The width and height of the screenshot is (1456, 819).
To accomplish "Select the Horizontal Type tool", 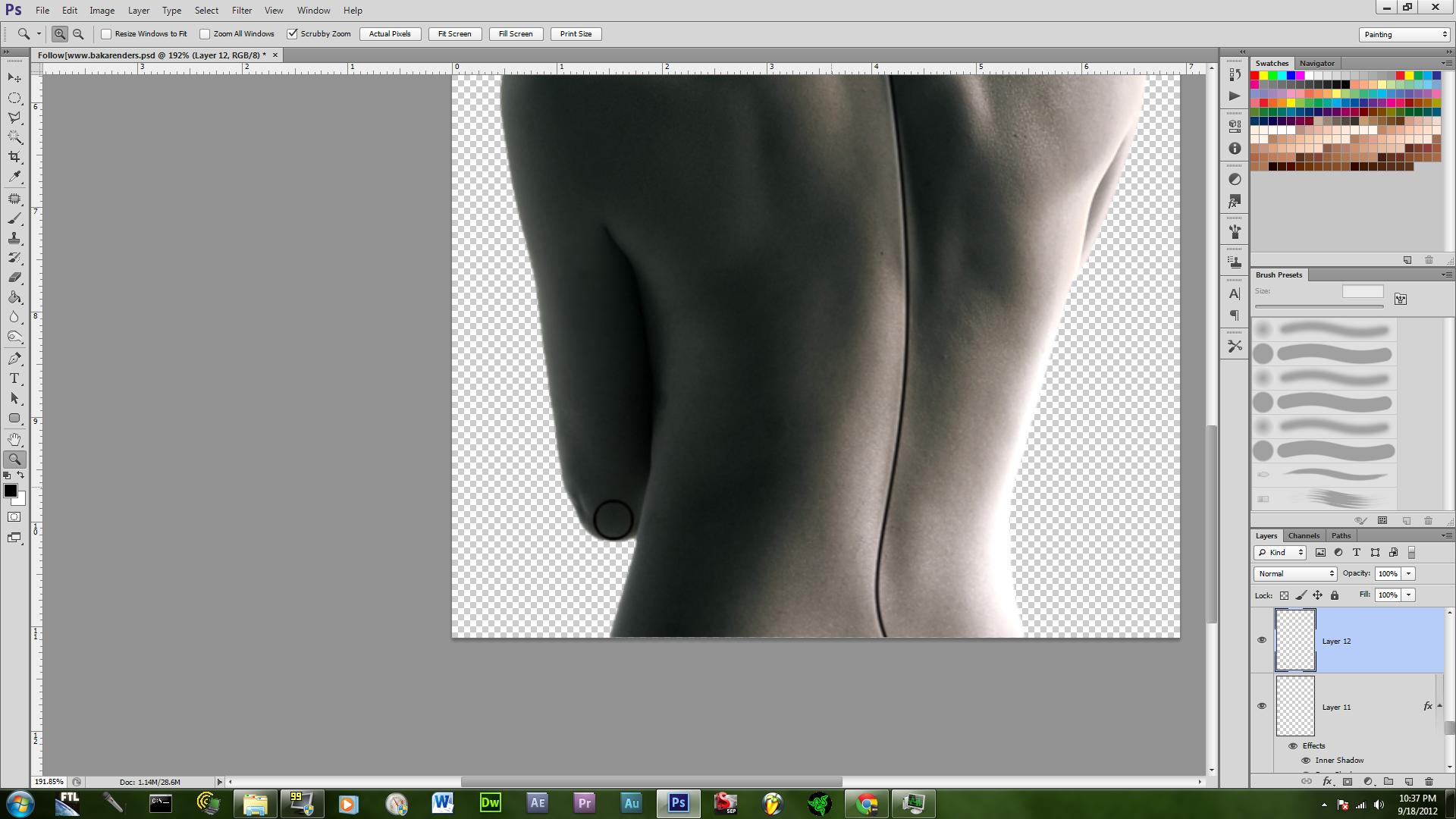I will tap(14, 378).
